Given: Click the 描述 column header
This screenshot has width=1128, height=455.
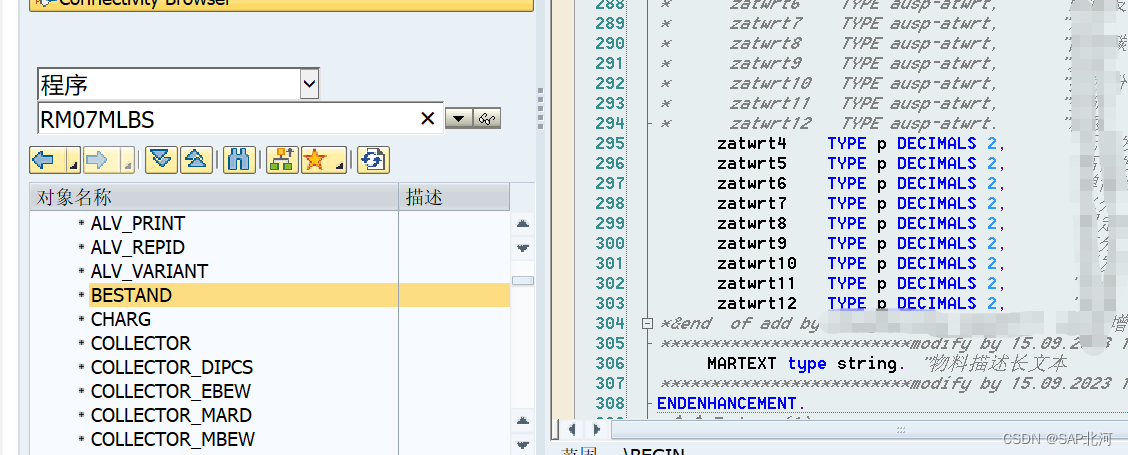Looking at the screenshot, I should pyautogui.click(x=454, y=197).
